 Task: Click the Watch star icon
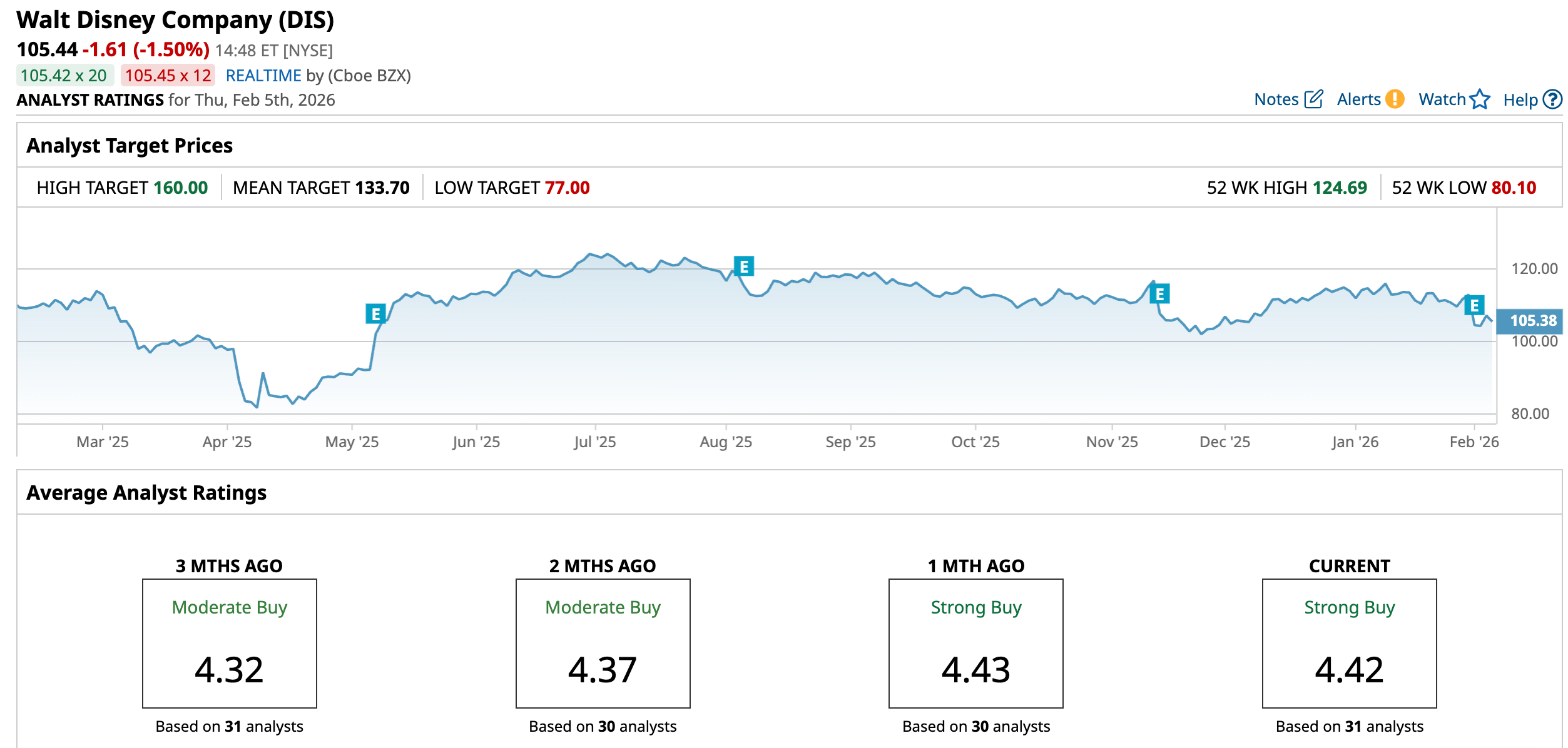coord(1480,99)
